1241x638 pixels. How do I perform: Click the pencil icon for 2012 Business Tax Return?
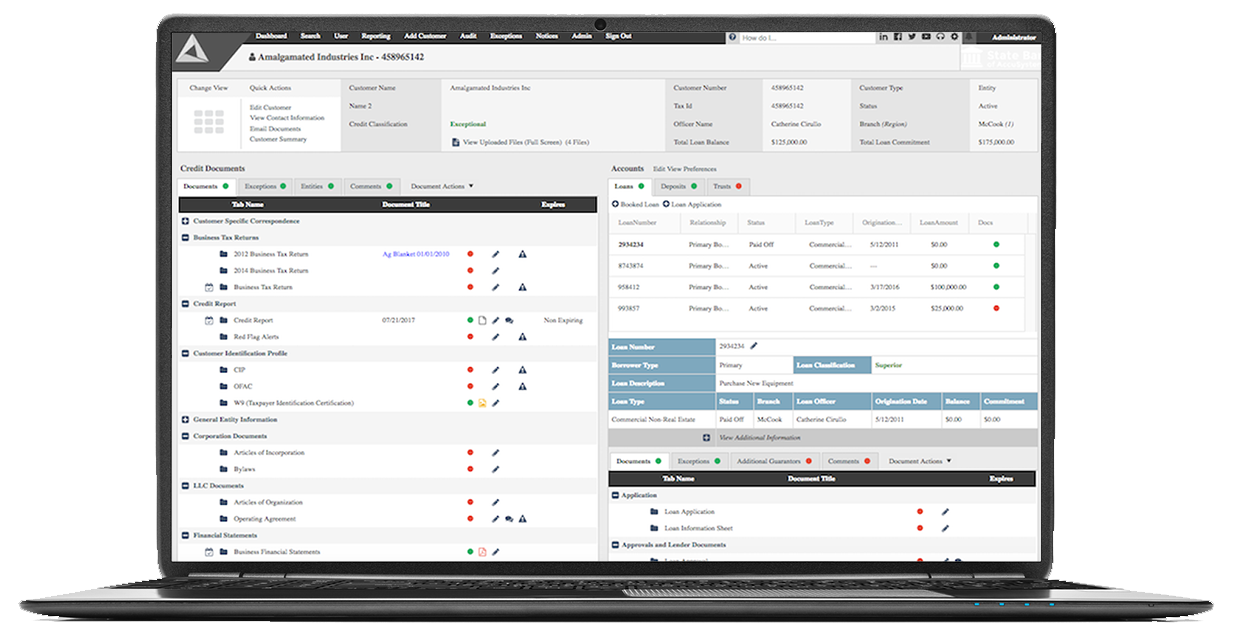click(x=495, y=254)
